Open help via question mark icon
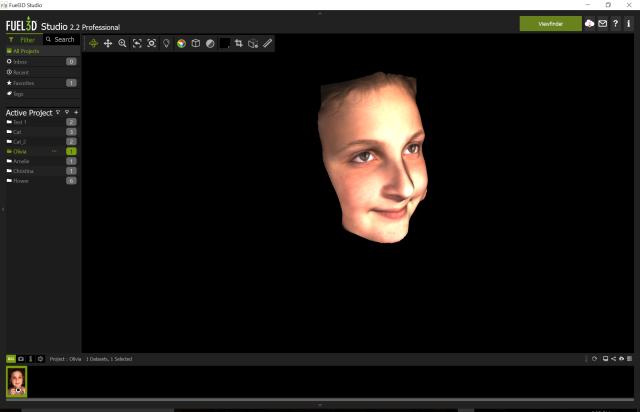This screenshot has width=640, height=412. click(615, 23)
